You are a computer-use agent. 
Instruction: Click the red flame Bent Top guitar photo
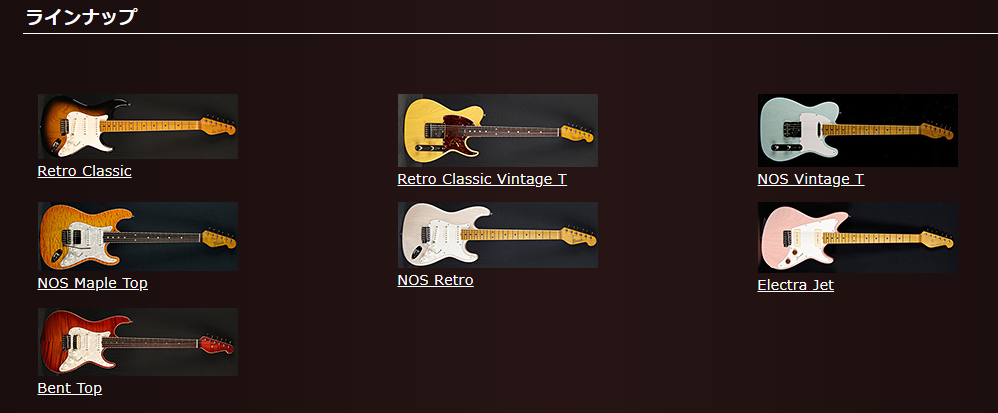138,342
